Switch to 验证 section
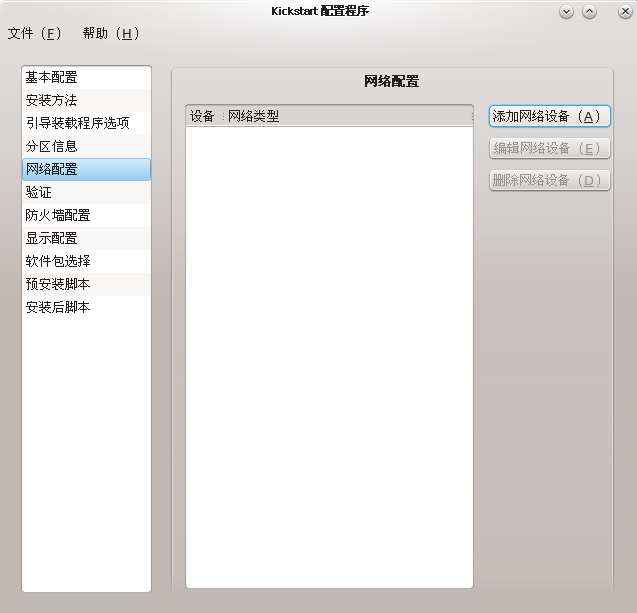 point(86,192)
